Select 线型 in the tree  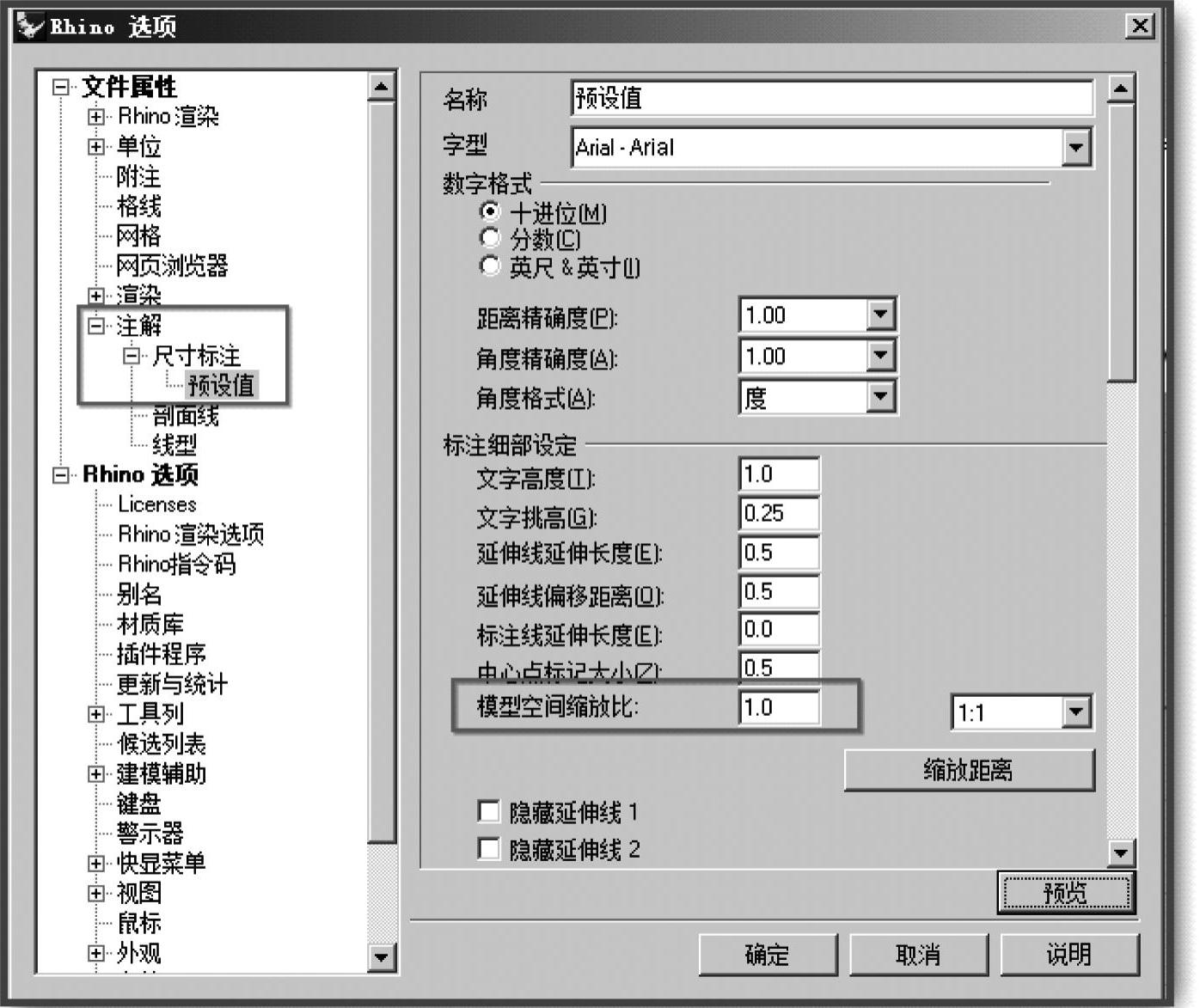click(174, 445)
